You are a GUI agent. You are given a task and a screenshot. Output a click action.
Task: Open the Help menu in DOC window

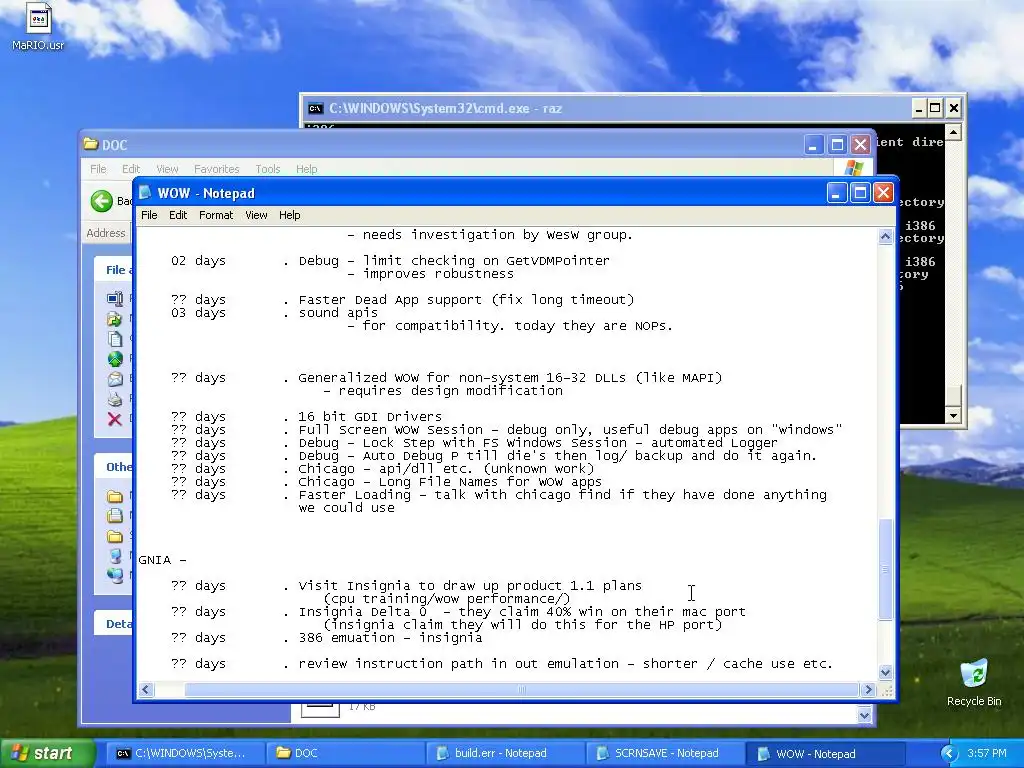pyautogui.click(x=306, y=168)
